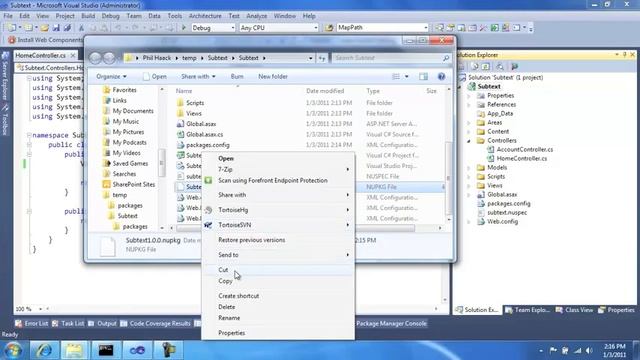Expand the Send to submenu
640x360 pixels.
click(278, 255)
